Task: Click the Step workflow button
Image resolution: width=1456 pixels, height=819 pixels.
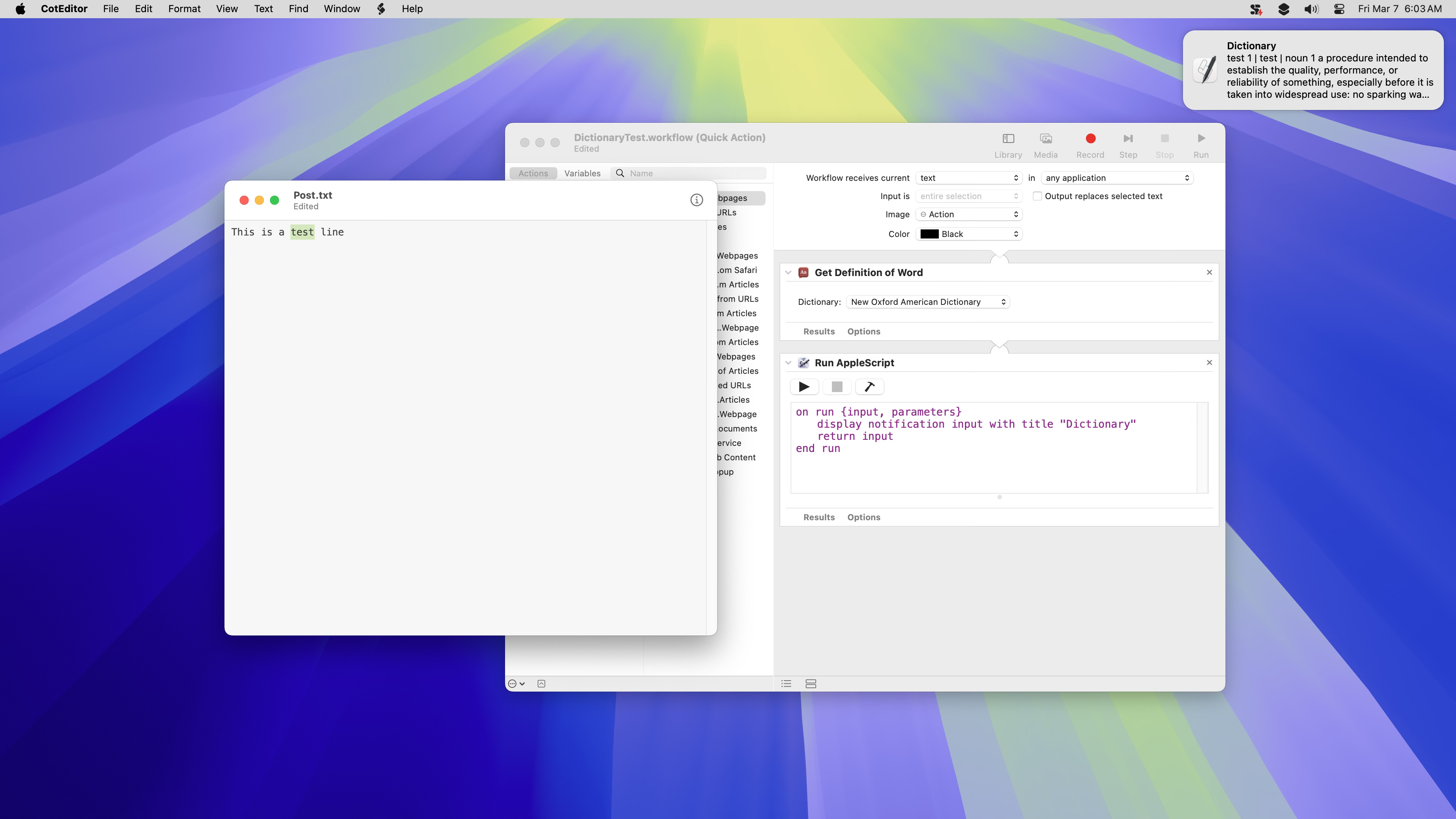Action: [x=1128, y=145]
